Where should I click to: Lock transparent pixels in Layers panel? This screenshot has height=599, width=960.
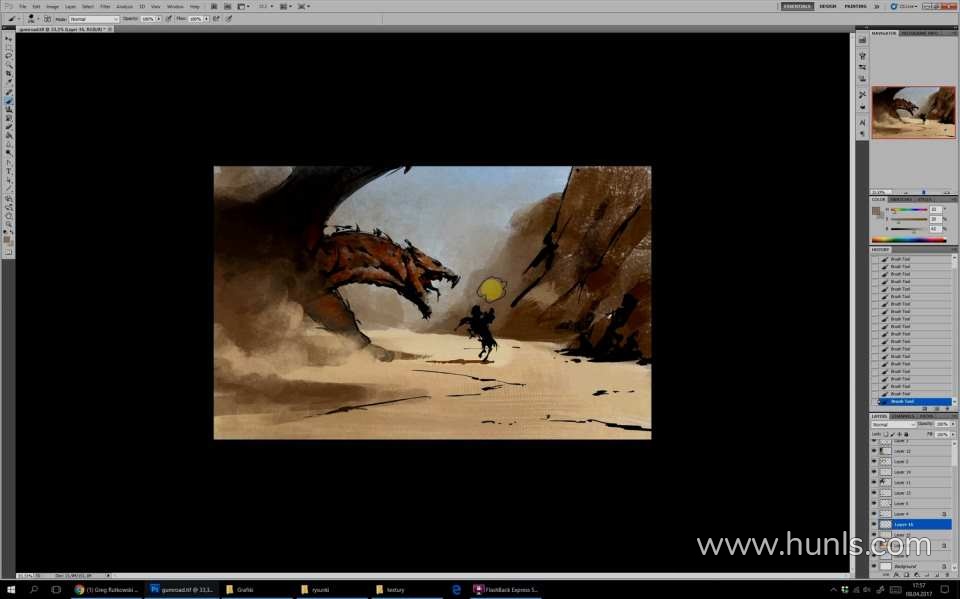coord(886,434)
